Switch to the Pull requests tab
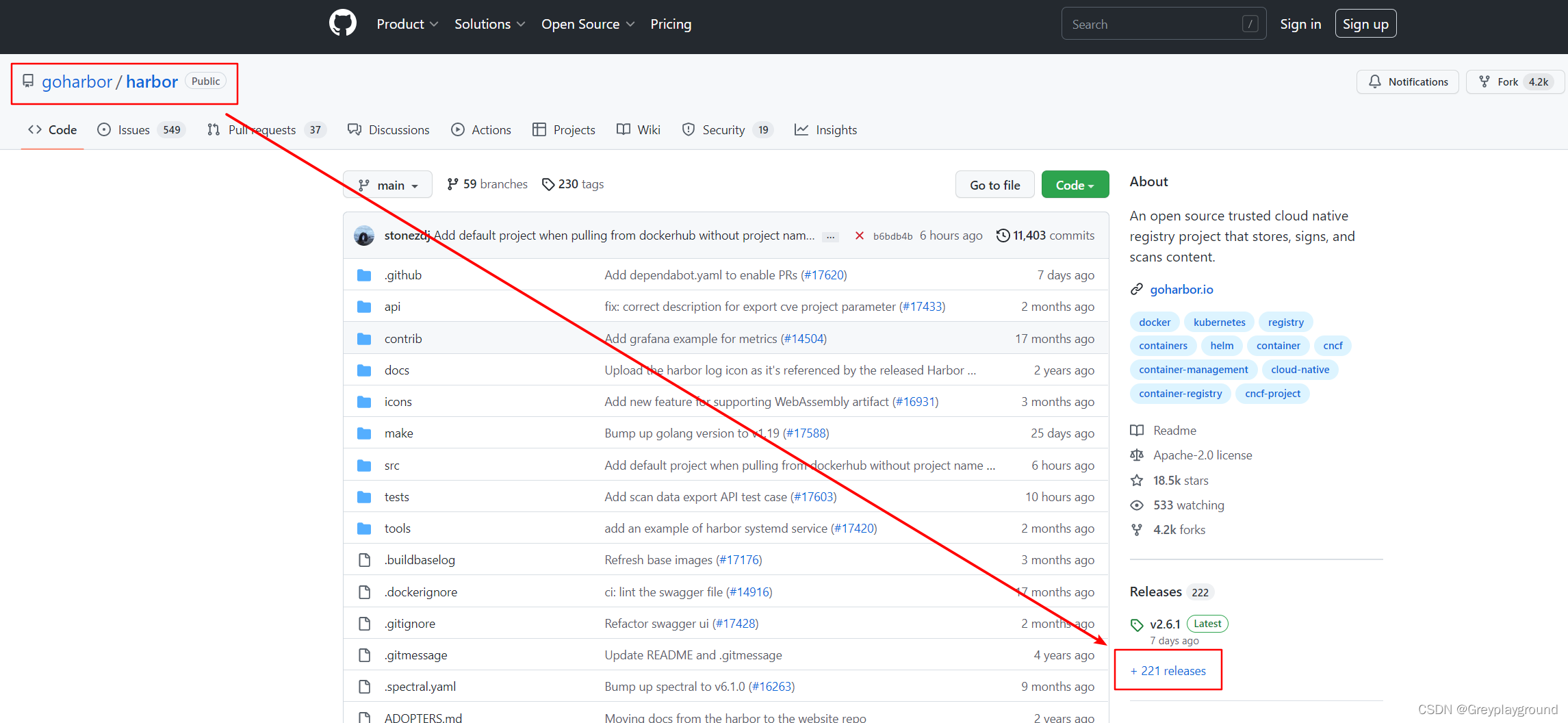Viewport: 1568px width, 723px height. click(x=266, y=130)
